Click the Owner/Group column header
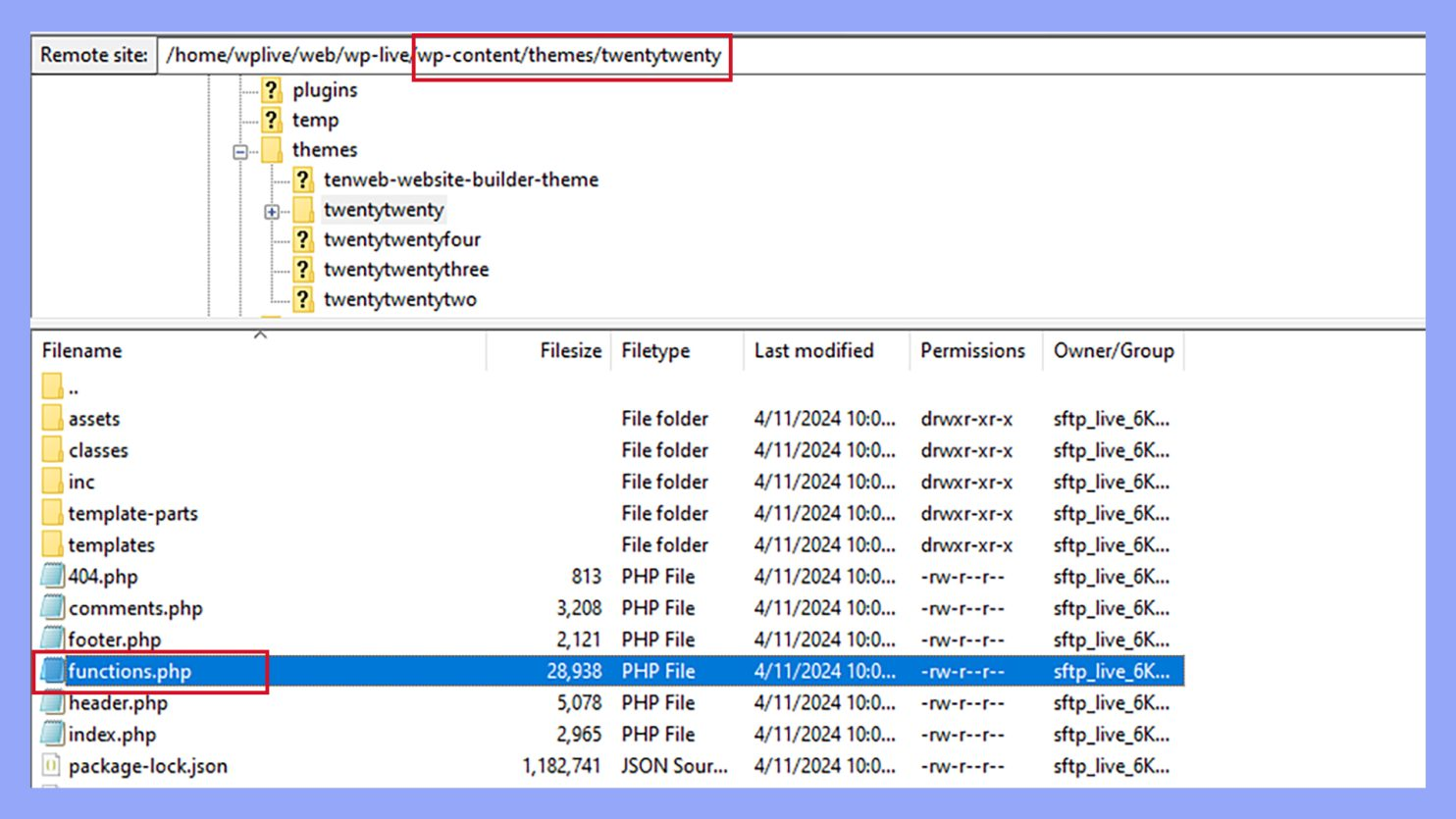The image size is (1456, 819). (x=1113, y=351)
